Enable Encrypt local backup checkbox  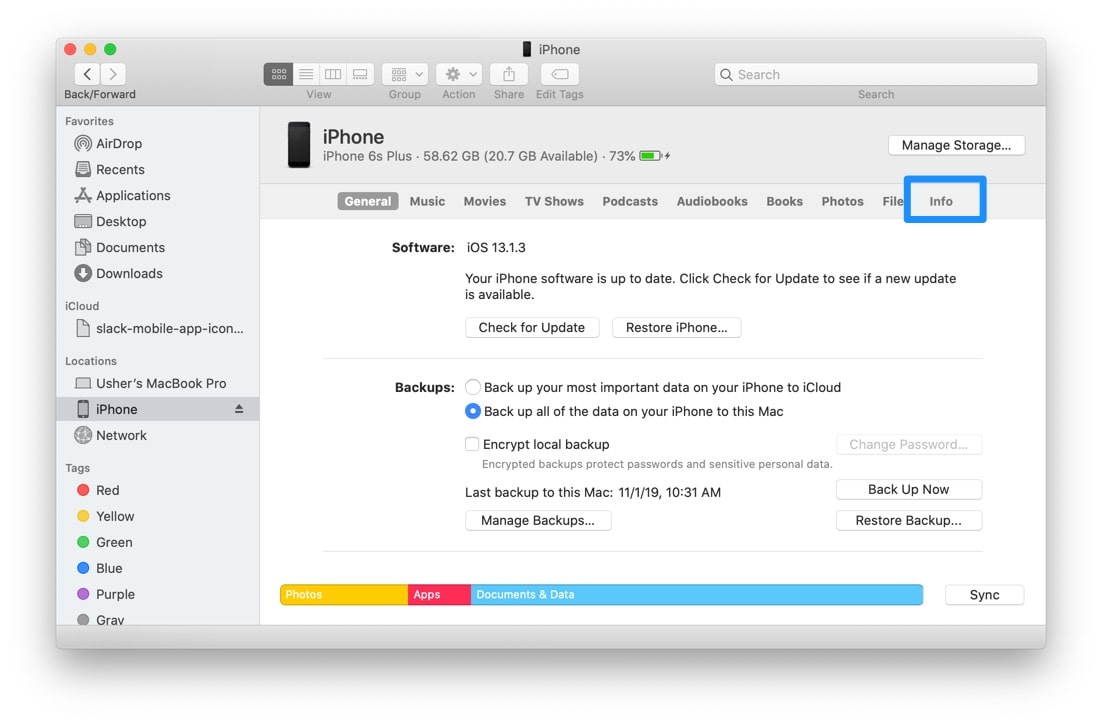click(x=472, y=444)
